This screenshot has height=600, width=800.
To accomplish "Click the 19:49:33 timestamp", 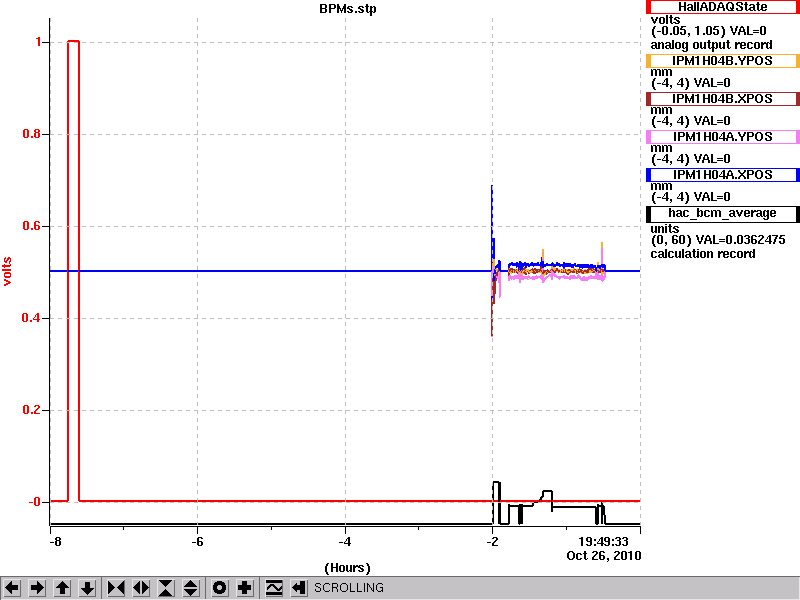I will point(603,541).
